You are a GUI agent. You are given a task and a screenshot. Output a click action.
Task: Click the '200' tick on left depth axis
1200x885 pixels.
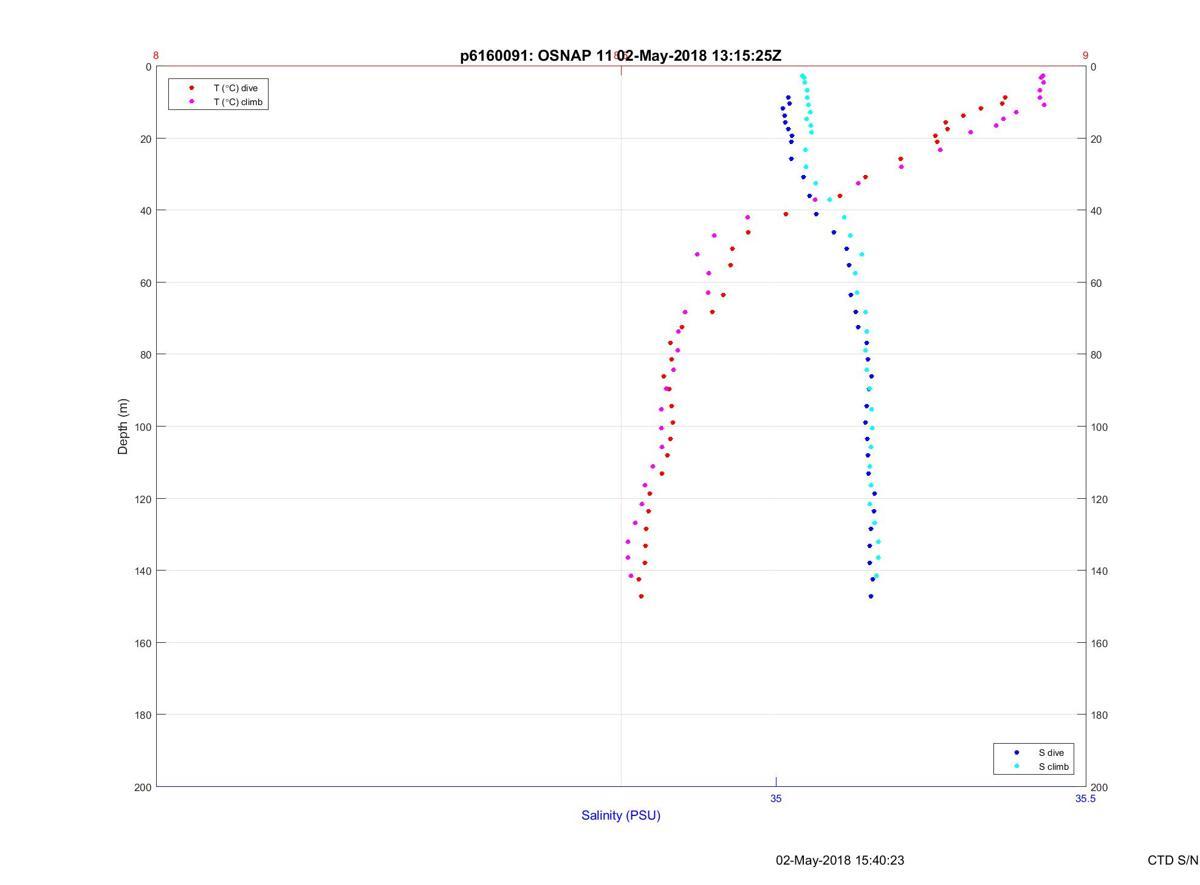pyautogui.click(x=142, y=787)
